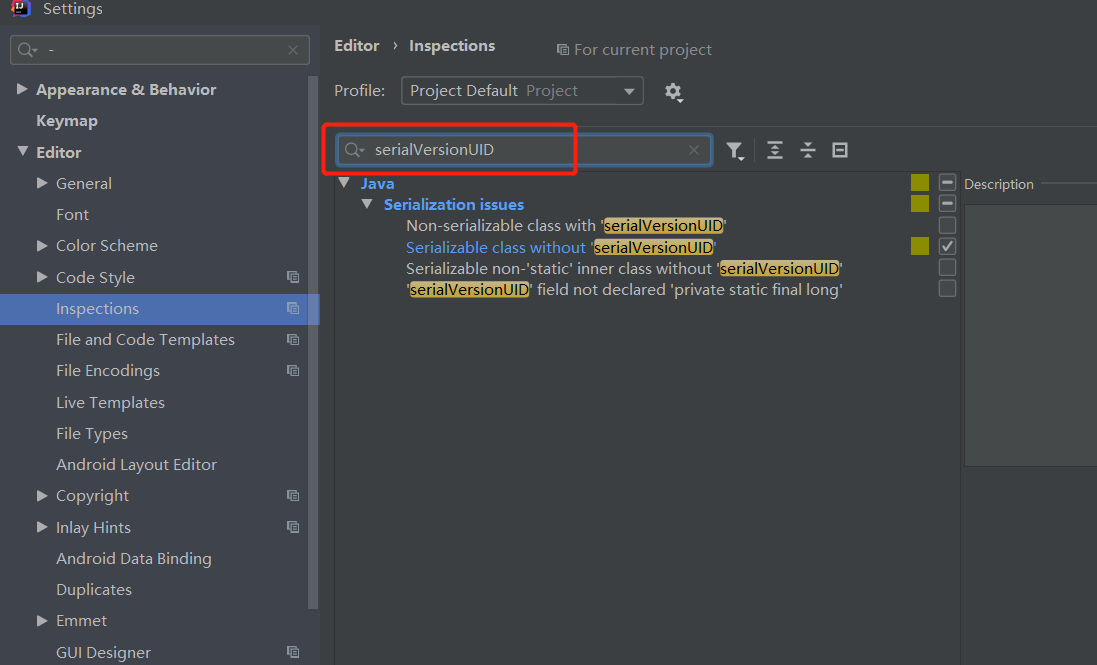Open Duplicates settings page
1097x665 pixels.
tap(94, 589)
